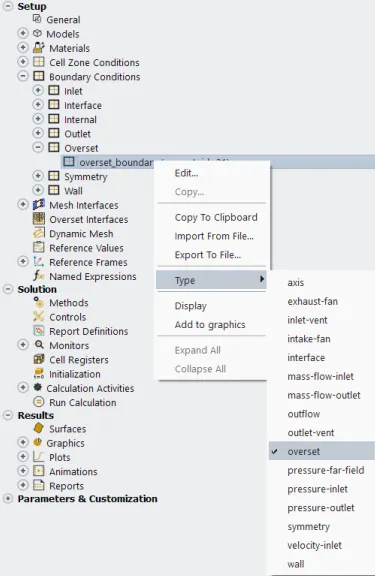Screen dimensions: 375x576
Task: Expand the Materials node
Action: coord(23,47)
